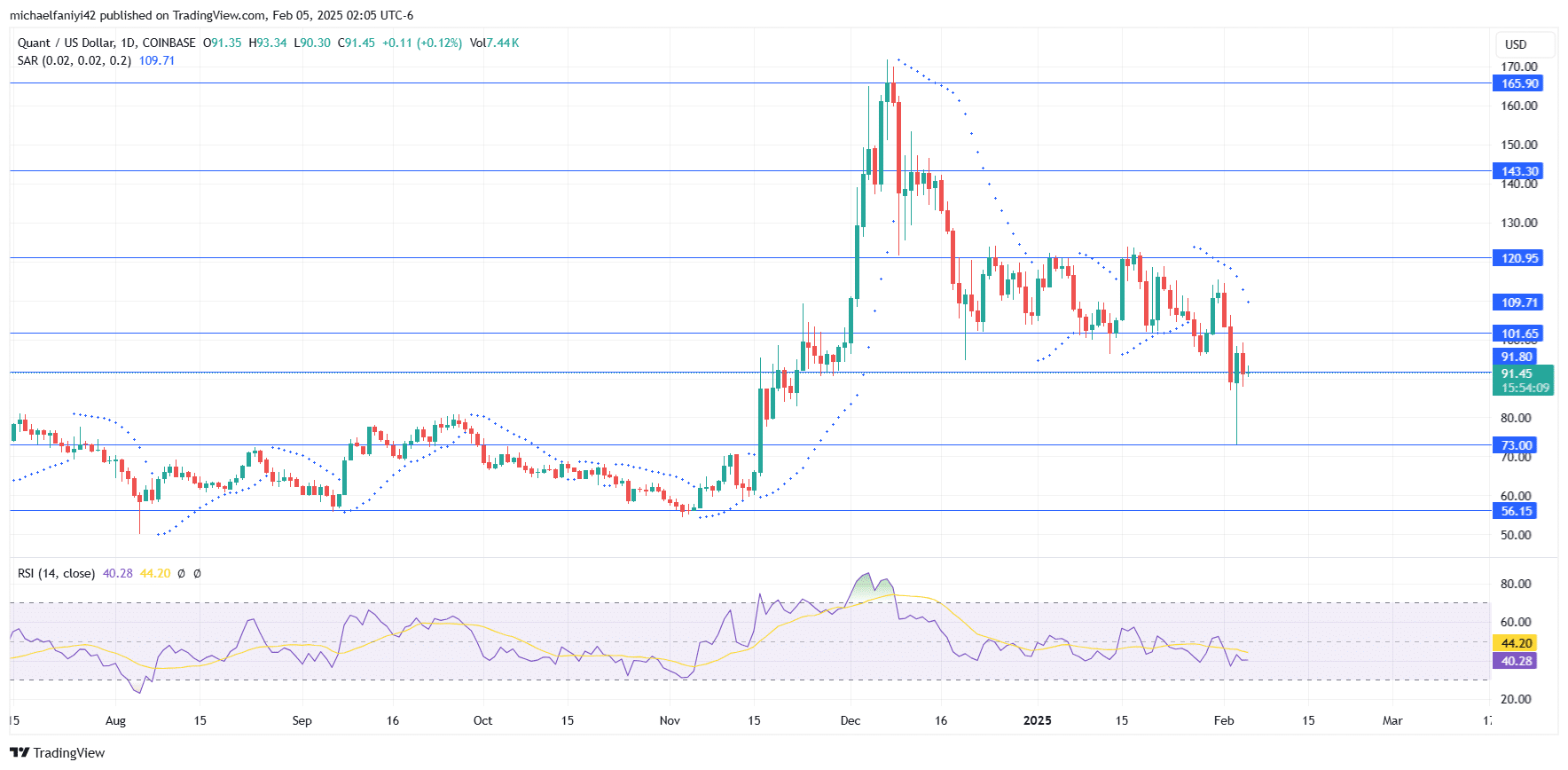Viewport: 1568px width, 770px height.
Task: Click the Feb label on time axis
Action: [x=1224, y=720]
